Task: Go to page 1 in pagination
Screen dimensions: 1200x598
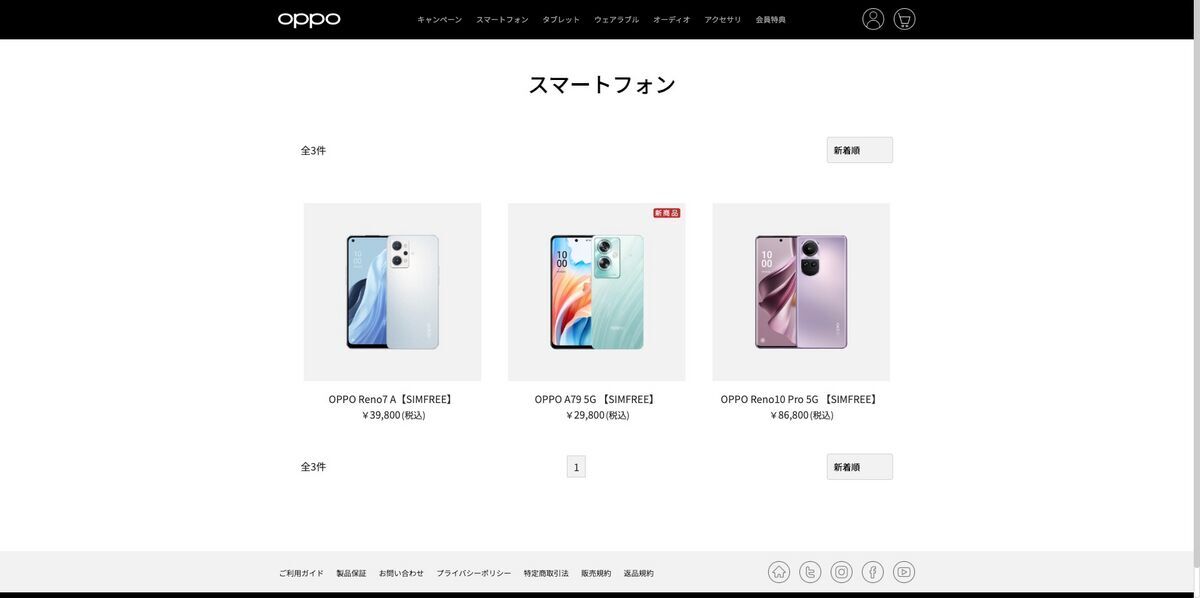Action: [576, 467]
